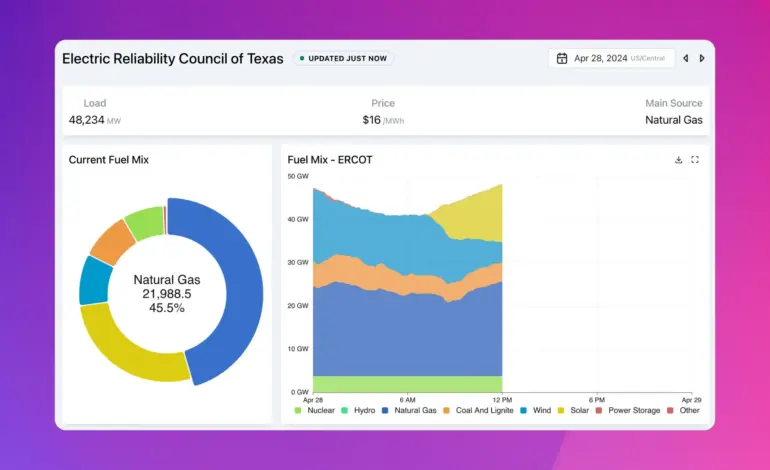Go to previous day arrow
The height and width of the screenshot is (470, 770).
point(686,58)
